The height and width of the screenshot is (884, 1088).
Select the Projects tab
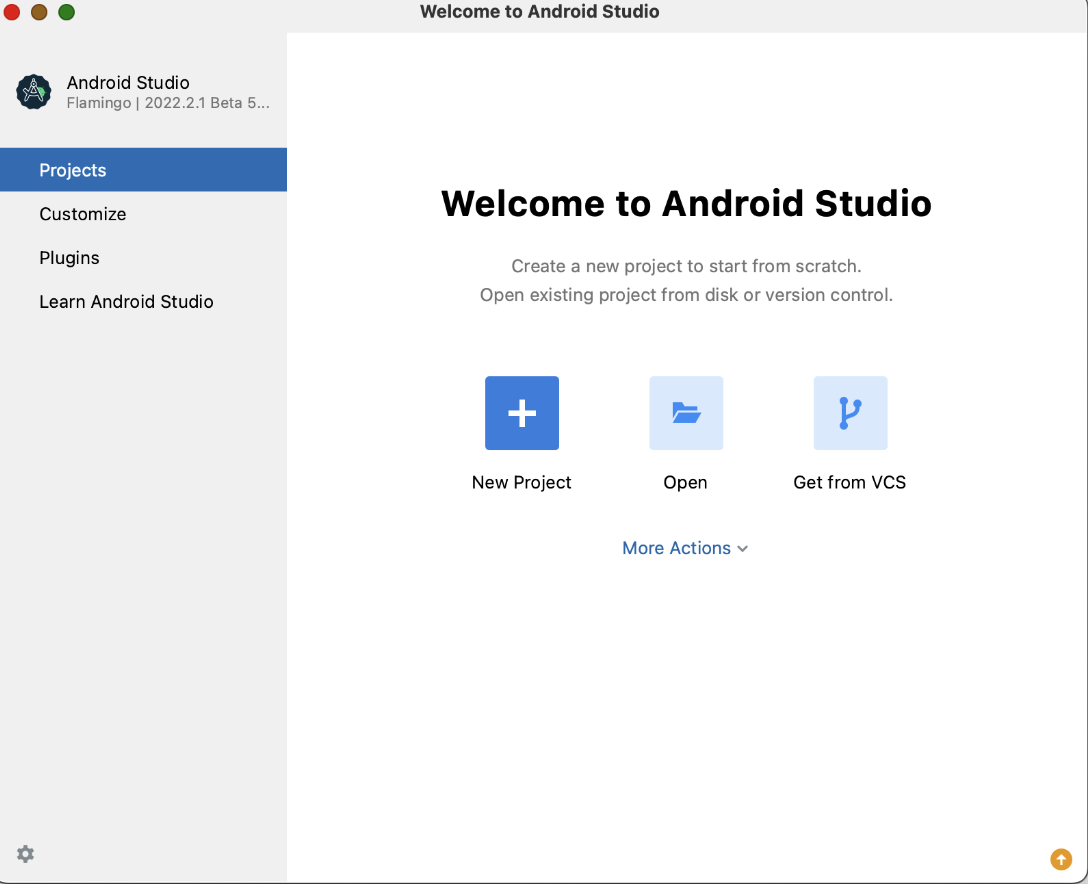pos(144,170)
